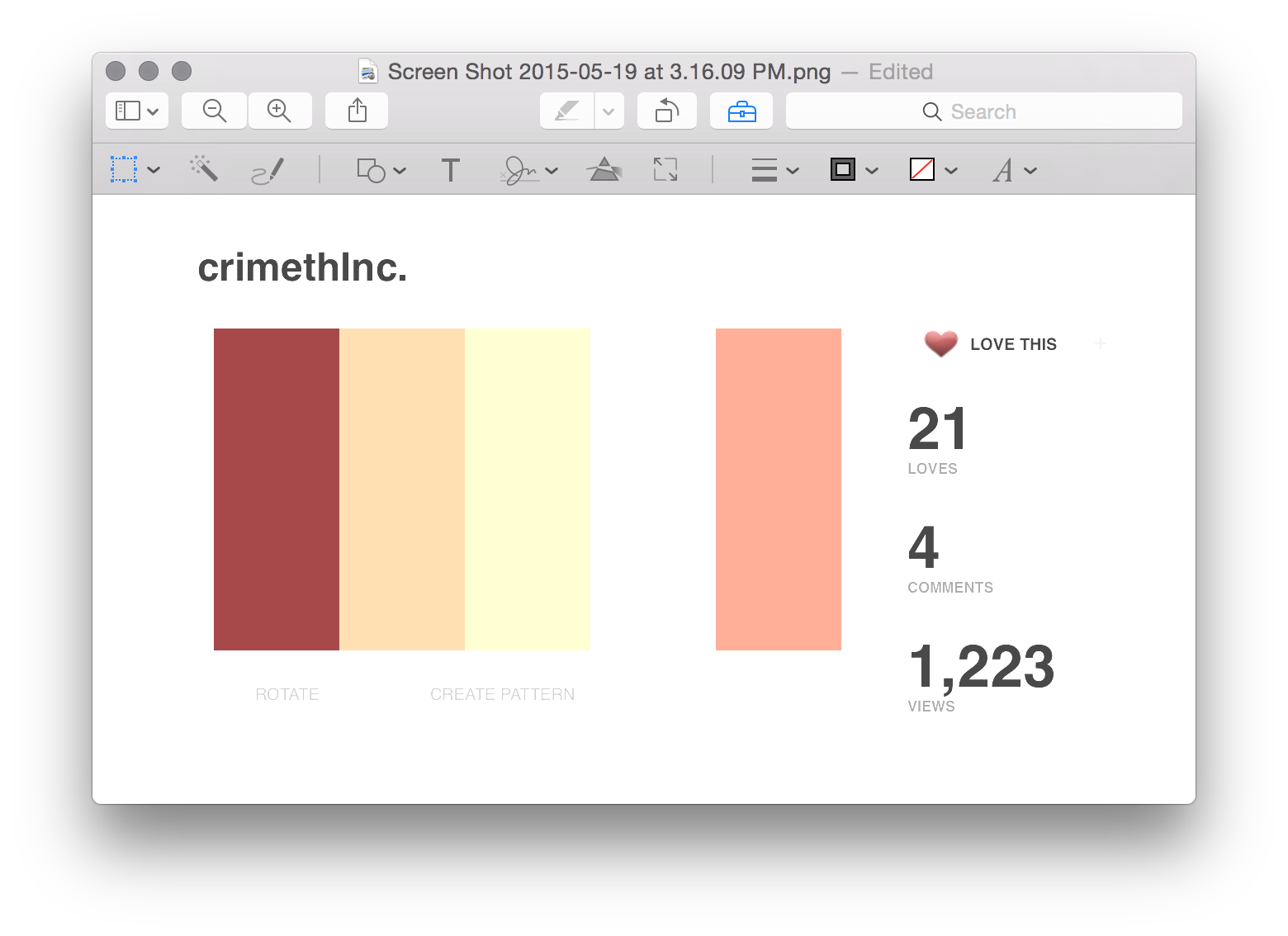Click the Zoom In magnifier button
Viewport: 1288px width, 936px height.
pyautogui.click(x=279, y=111)
